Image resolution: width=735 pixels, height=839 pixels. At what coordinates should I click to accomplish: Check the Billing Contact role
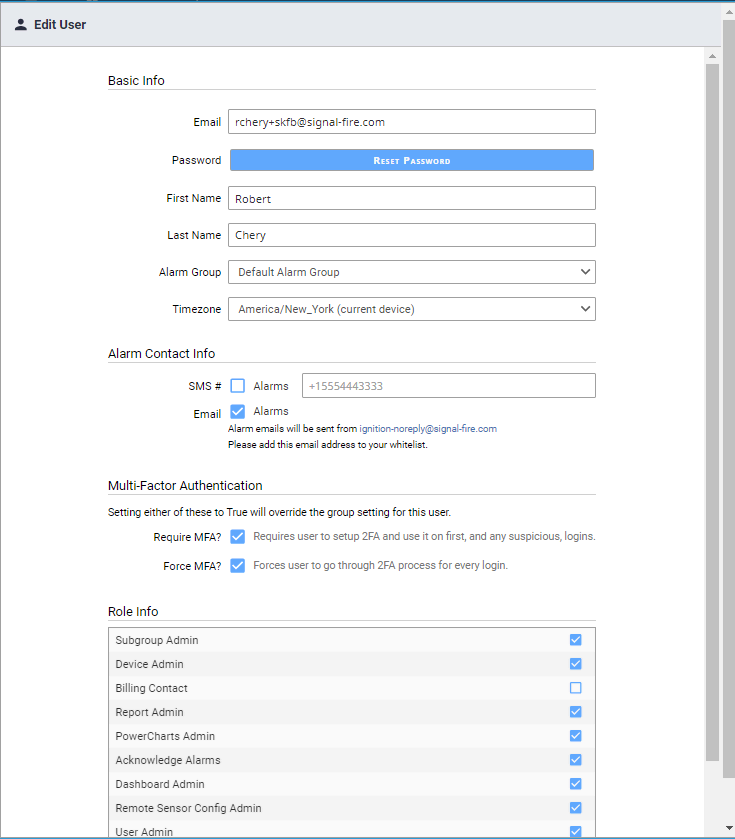(576, 688)
